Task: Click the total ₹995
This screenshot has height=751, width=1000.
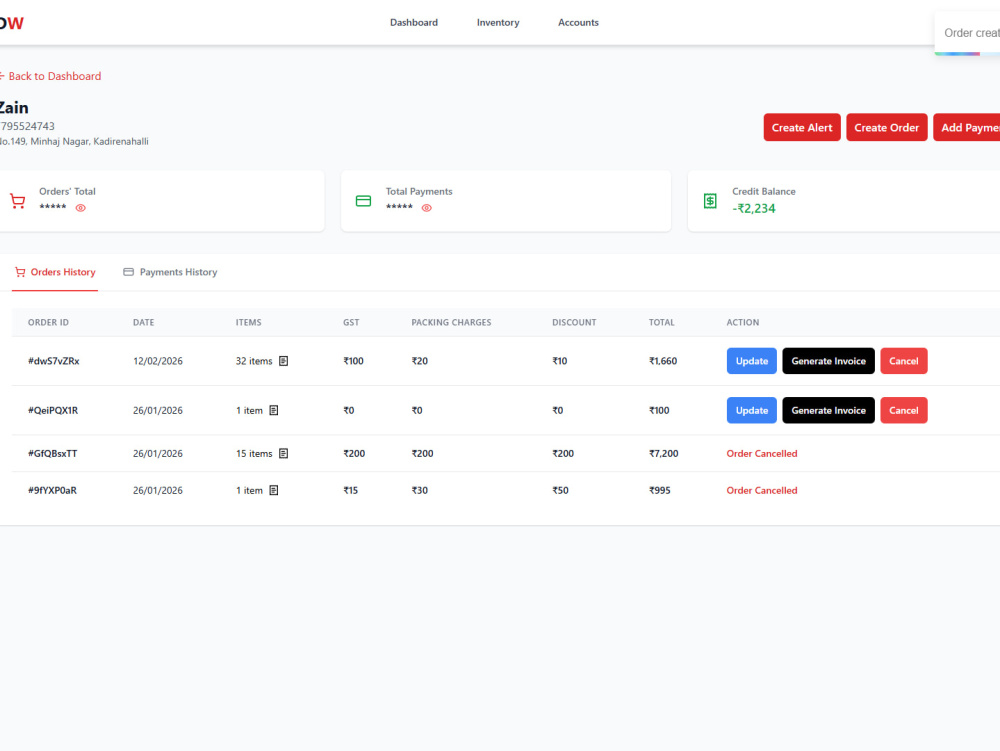Action: tap(659, 490)
